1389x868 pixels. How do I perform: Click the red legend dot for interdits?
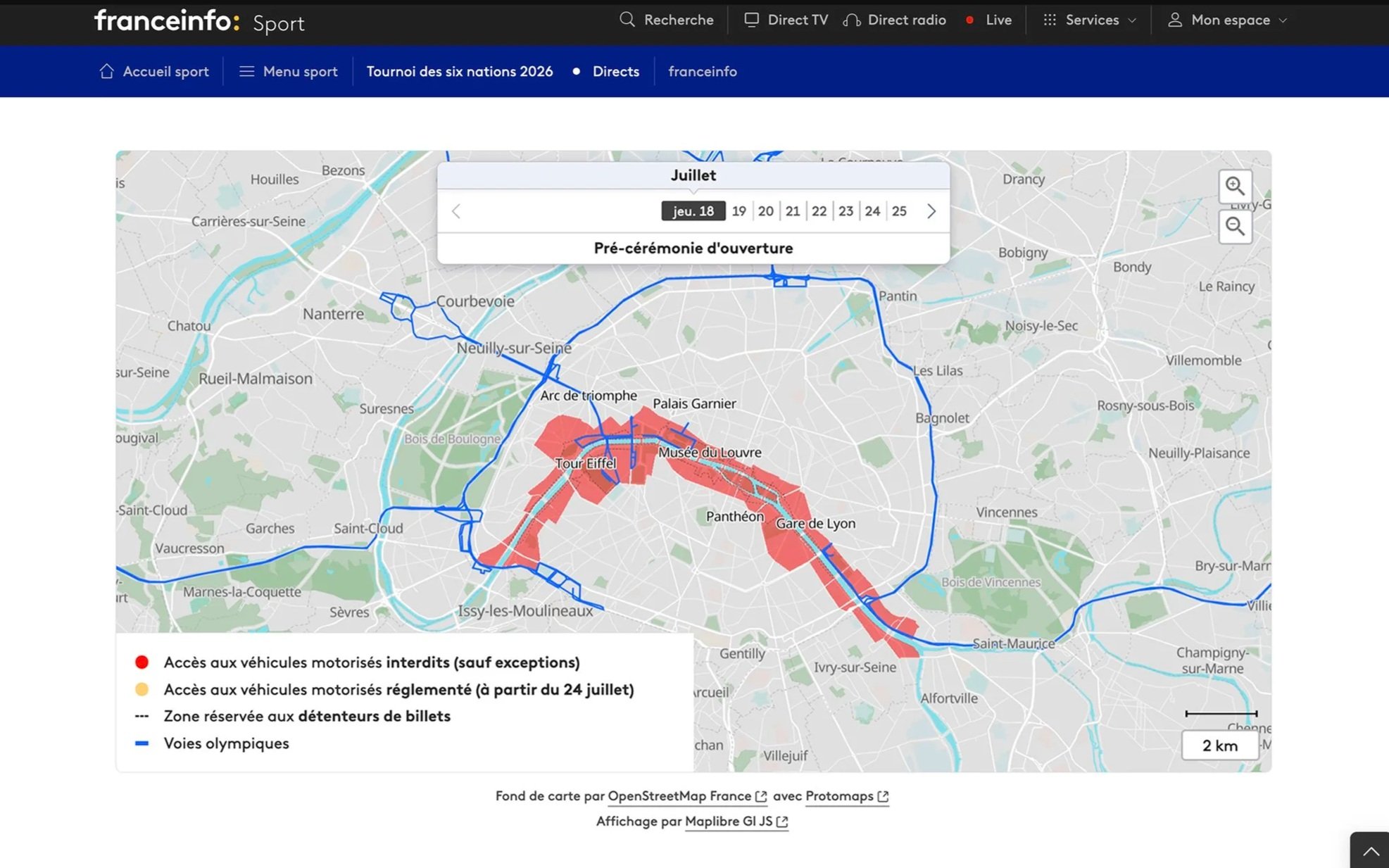[142, 662]
